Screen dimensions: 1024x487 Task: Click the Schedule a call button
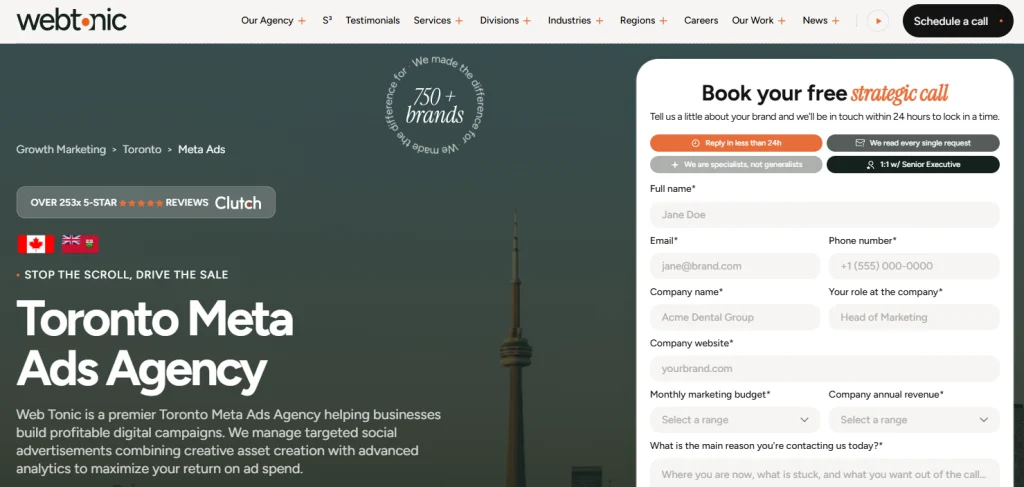957,21
